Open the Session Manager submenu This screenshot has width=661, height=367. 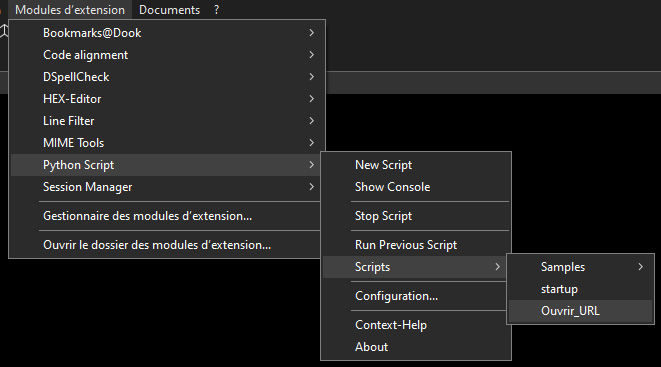point(167,187)
